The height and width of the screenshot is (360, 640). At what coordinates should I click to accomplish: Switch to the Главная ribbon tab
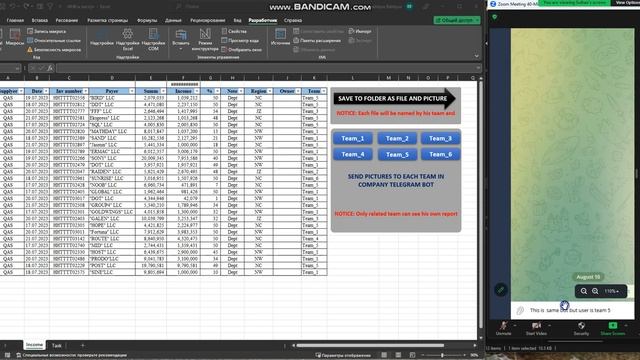[15, 20]
